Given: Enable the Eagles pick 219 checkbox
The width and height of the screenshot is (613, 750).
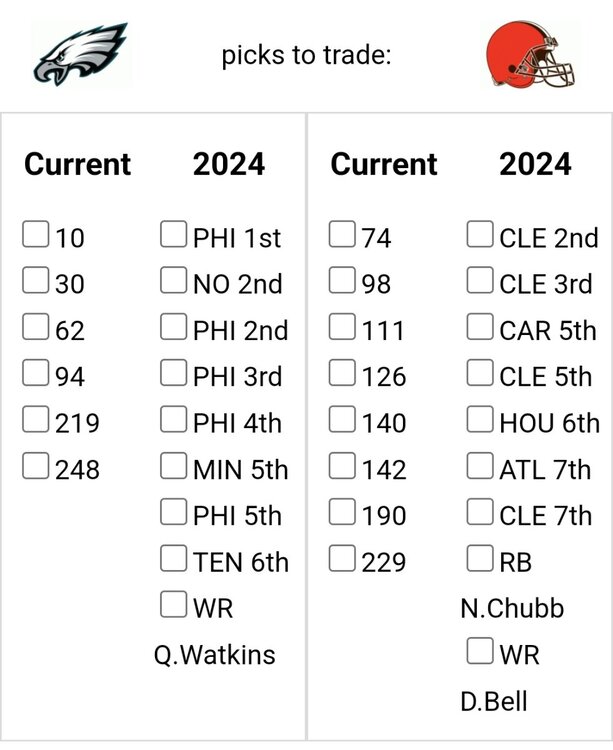Looking at the screenshot, I should (x=36, y=421).
